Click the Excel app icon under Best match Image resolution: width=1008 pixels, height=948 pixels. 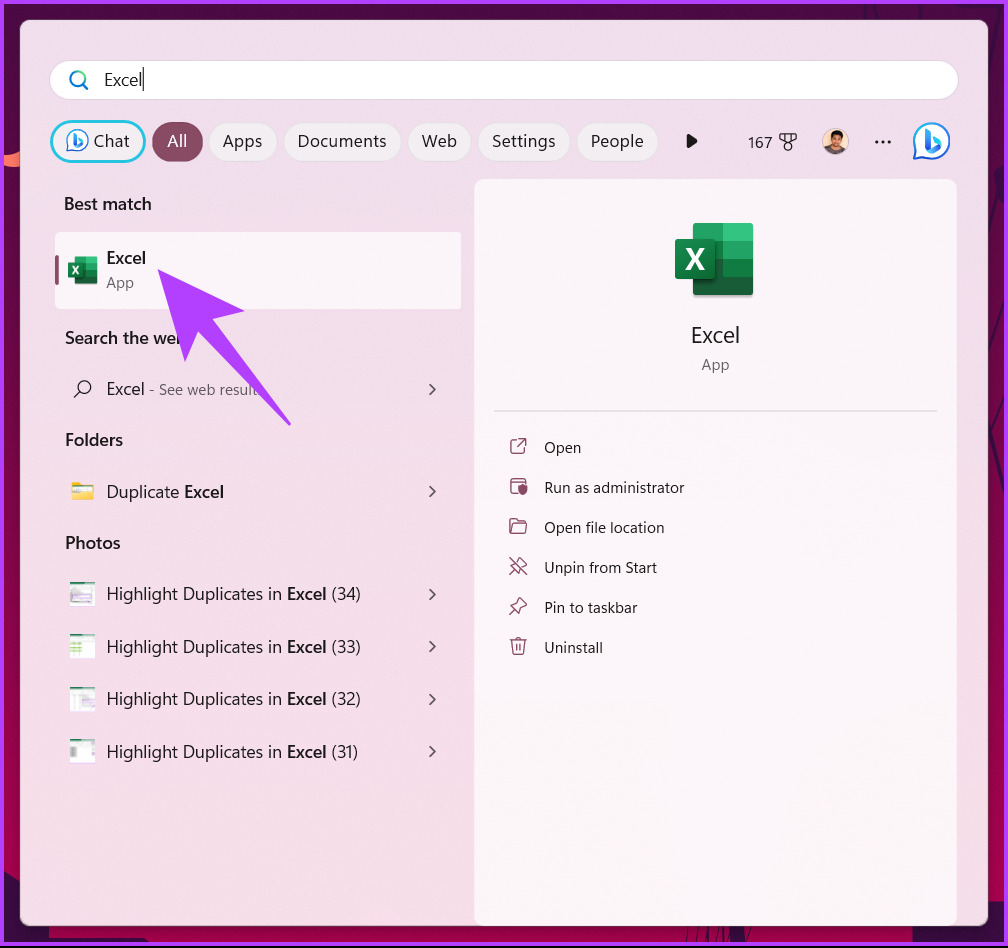82,270
